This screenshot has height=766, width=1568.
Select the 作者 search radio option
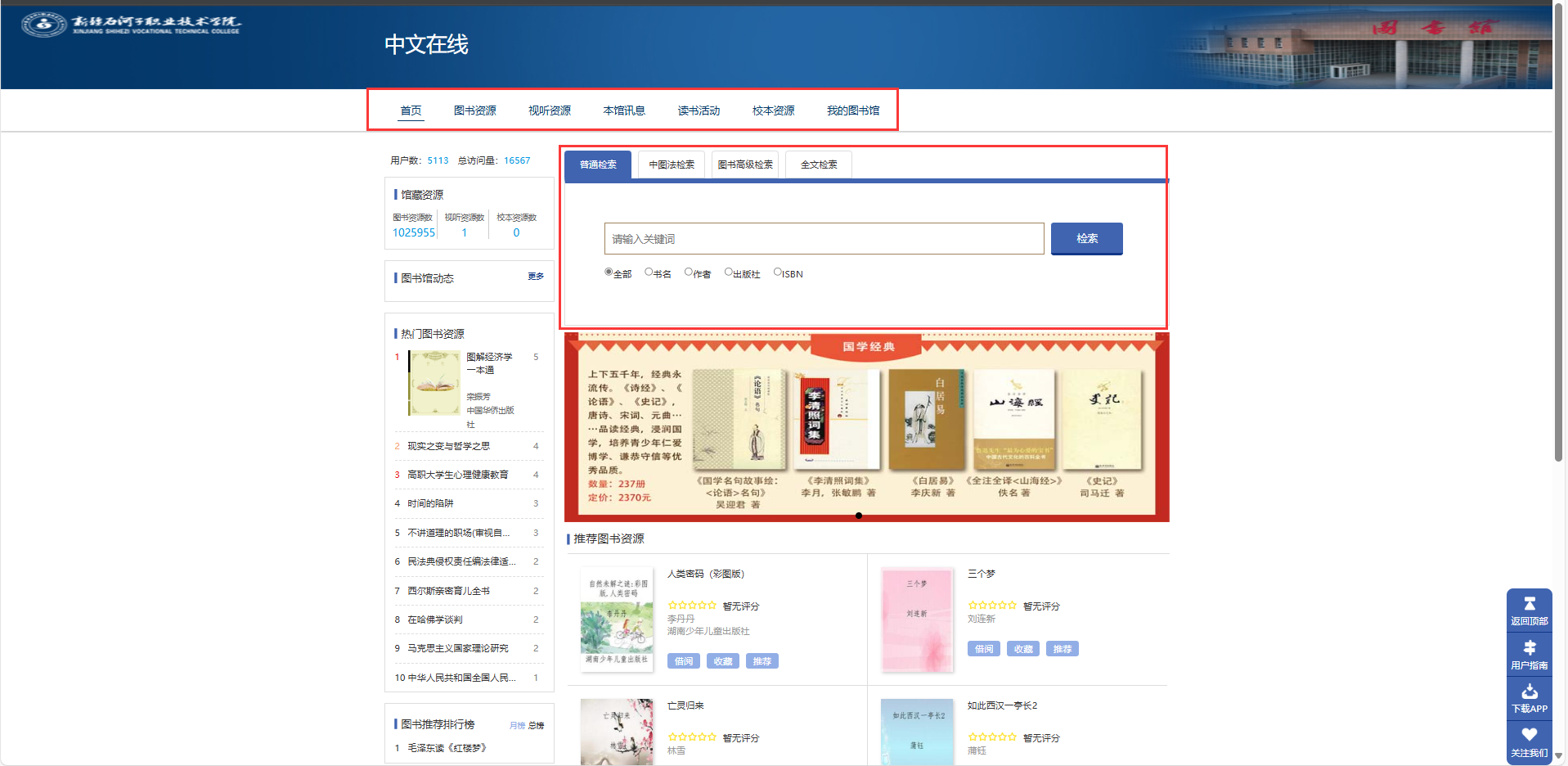pyautogui.click(x=689, y=273)
